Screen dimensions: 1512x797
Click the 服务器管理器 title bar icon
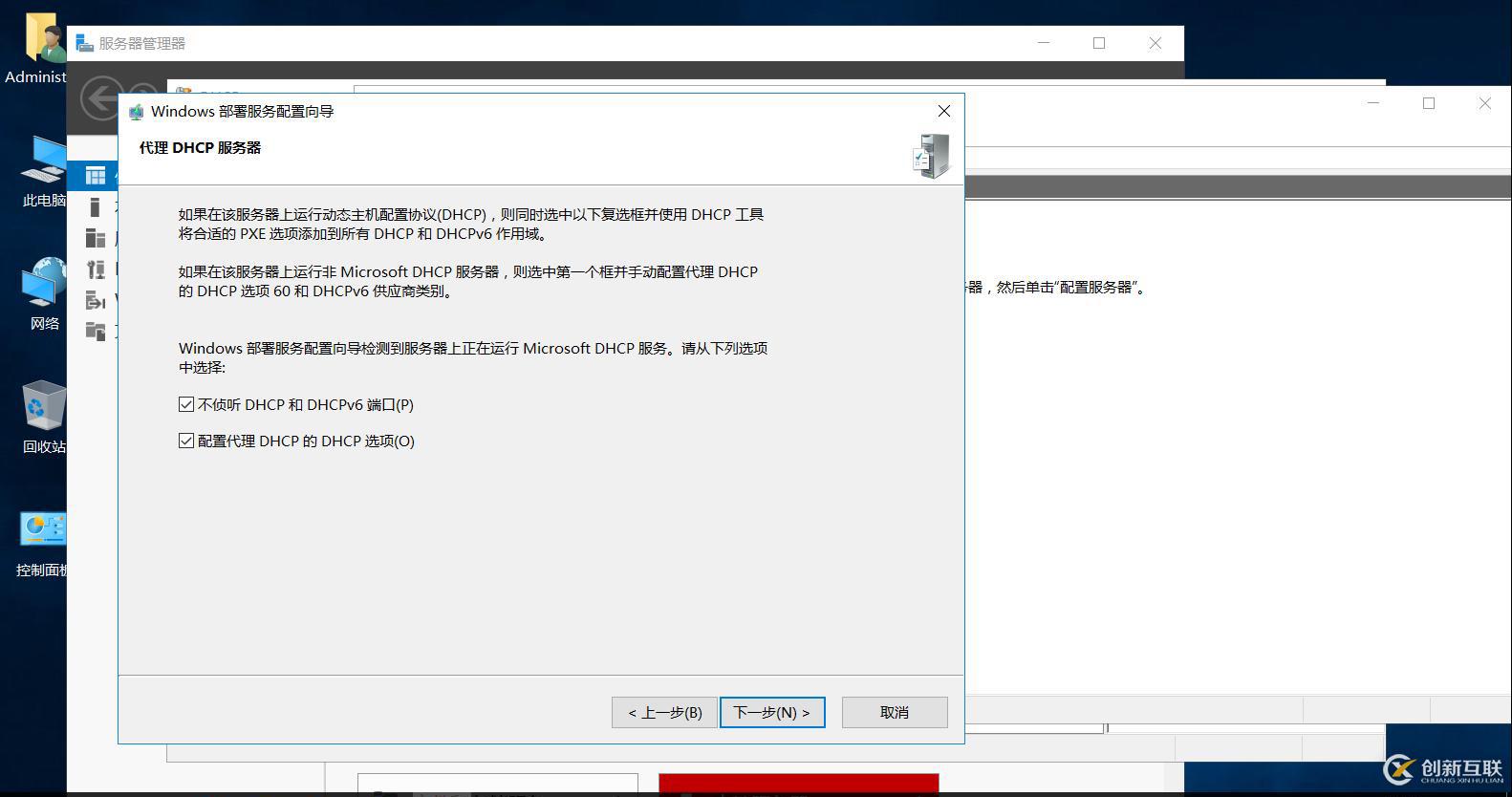tap(84, 43)
